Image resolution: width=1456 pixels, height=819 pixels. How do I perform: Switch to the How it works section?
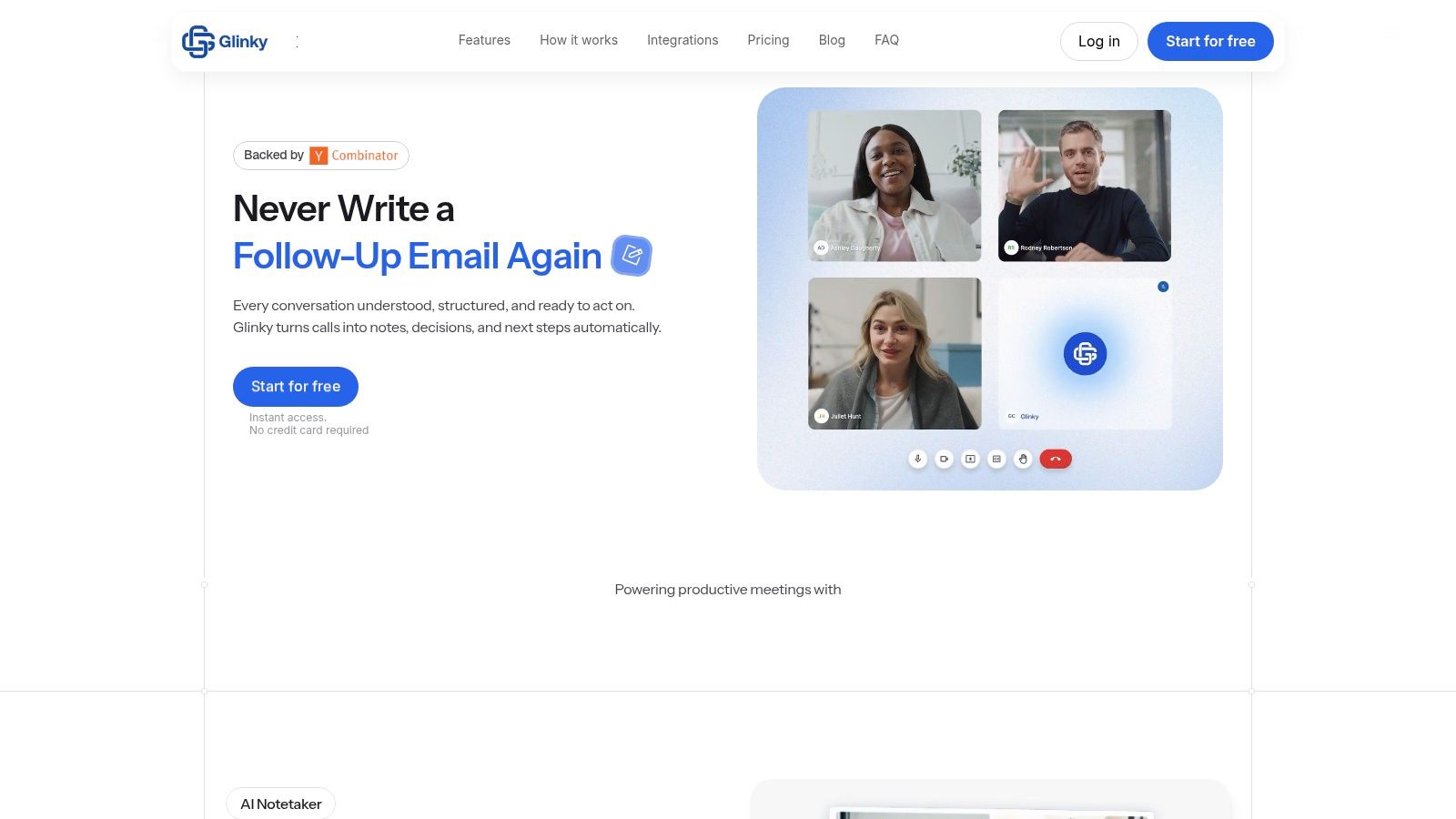pos(579,40)
